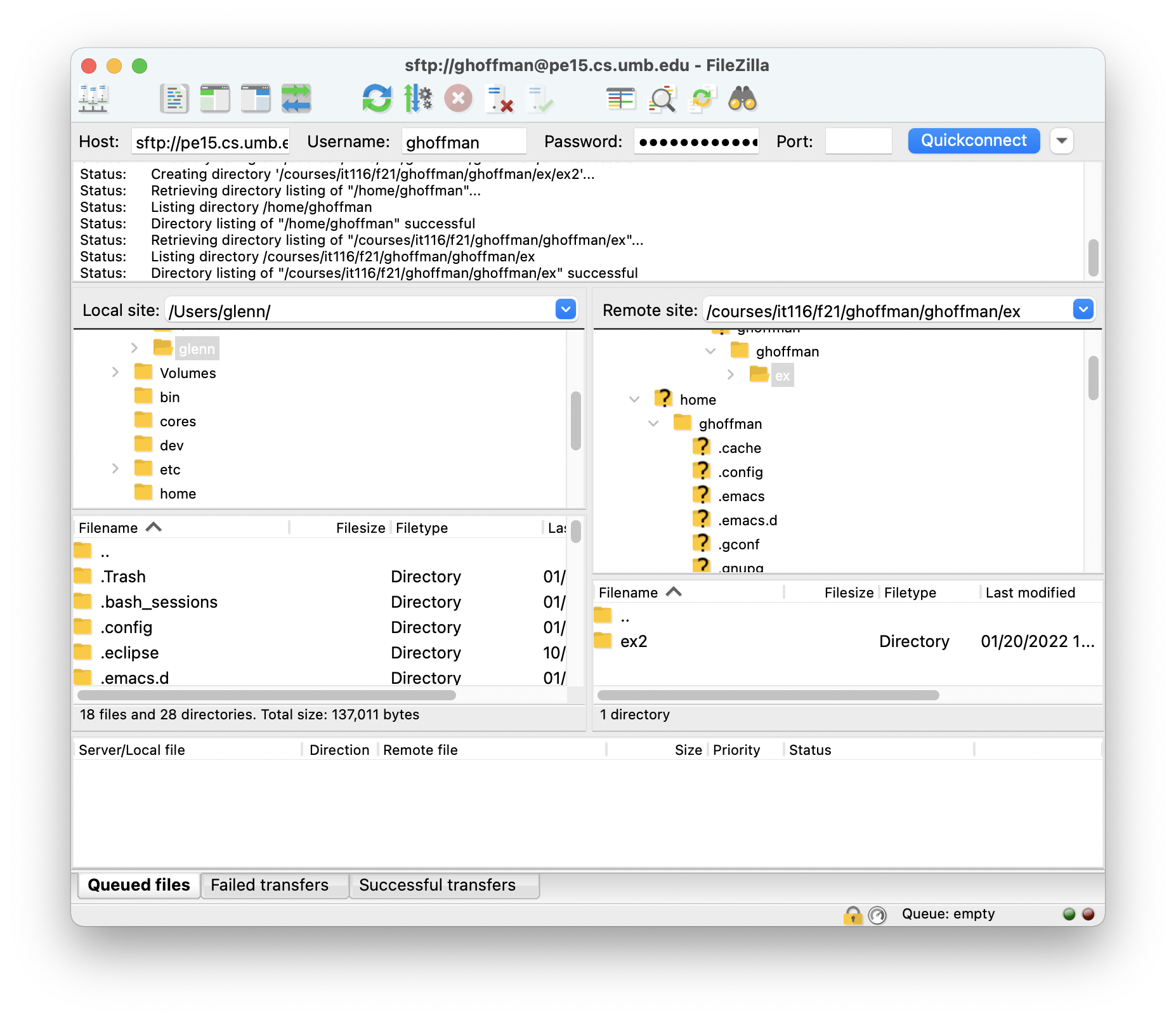This screenshot has height=1020, width=1176.
Task: Refresh the file and folder lists
Action: (x=377, y=99)
